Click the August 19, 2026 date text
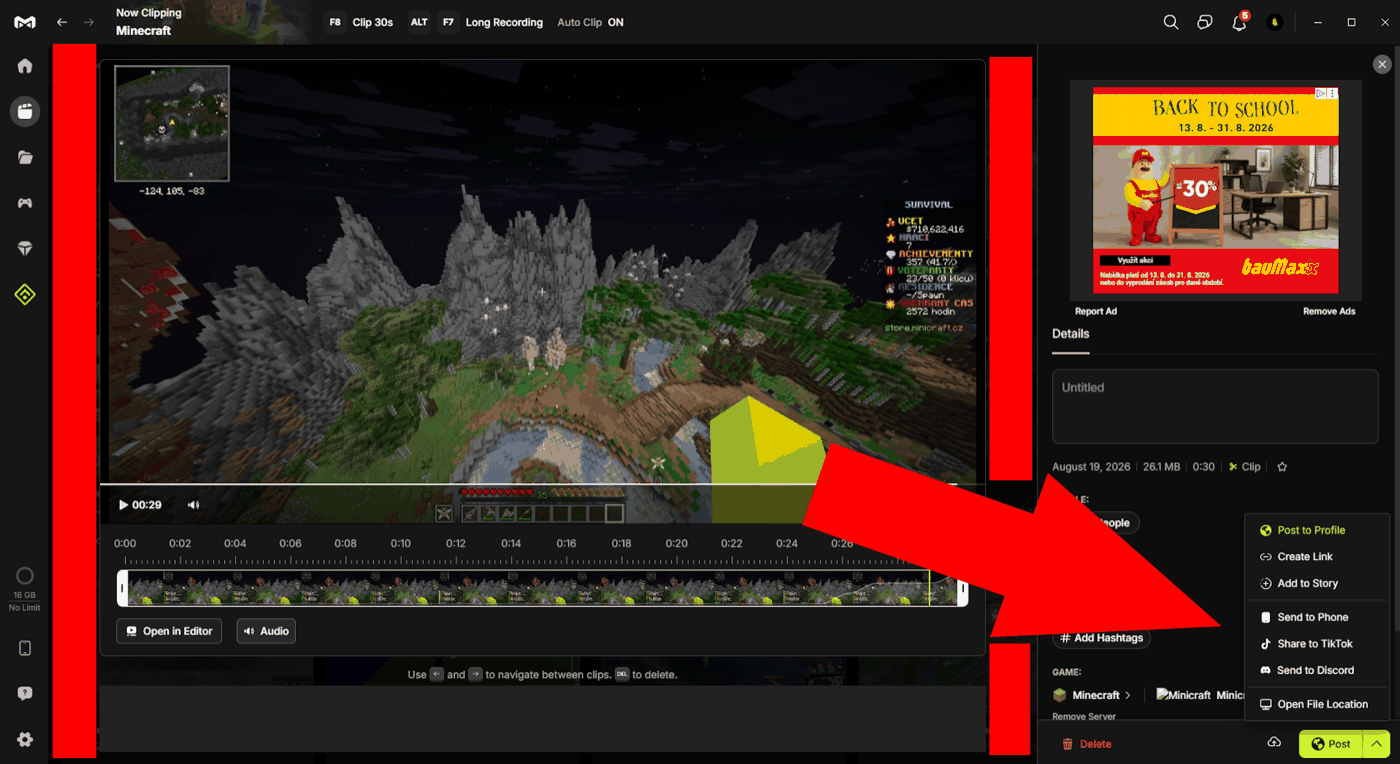 1093,467
